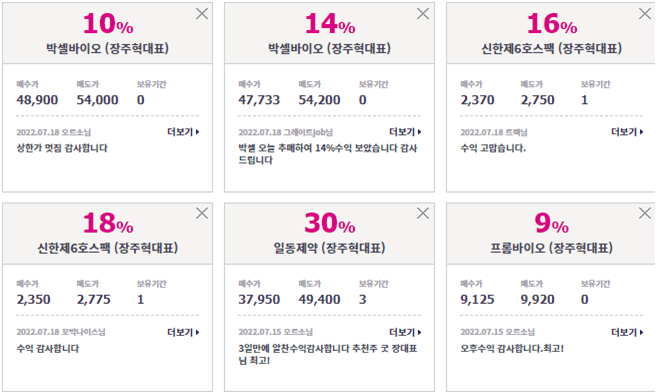Show more on the 일동제약 30% card
The image size is (659, 392).
tap(405, 332)
